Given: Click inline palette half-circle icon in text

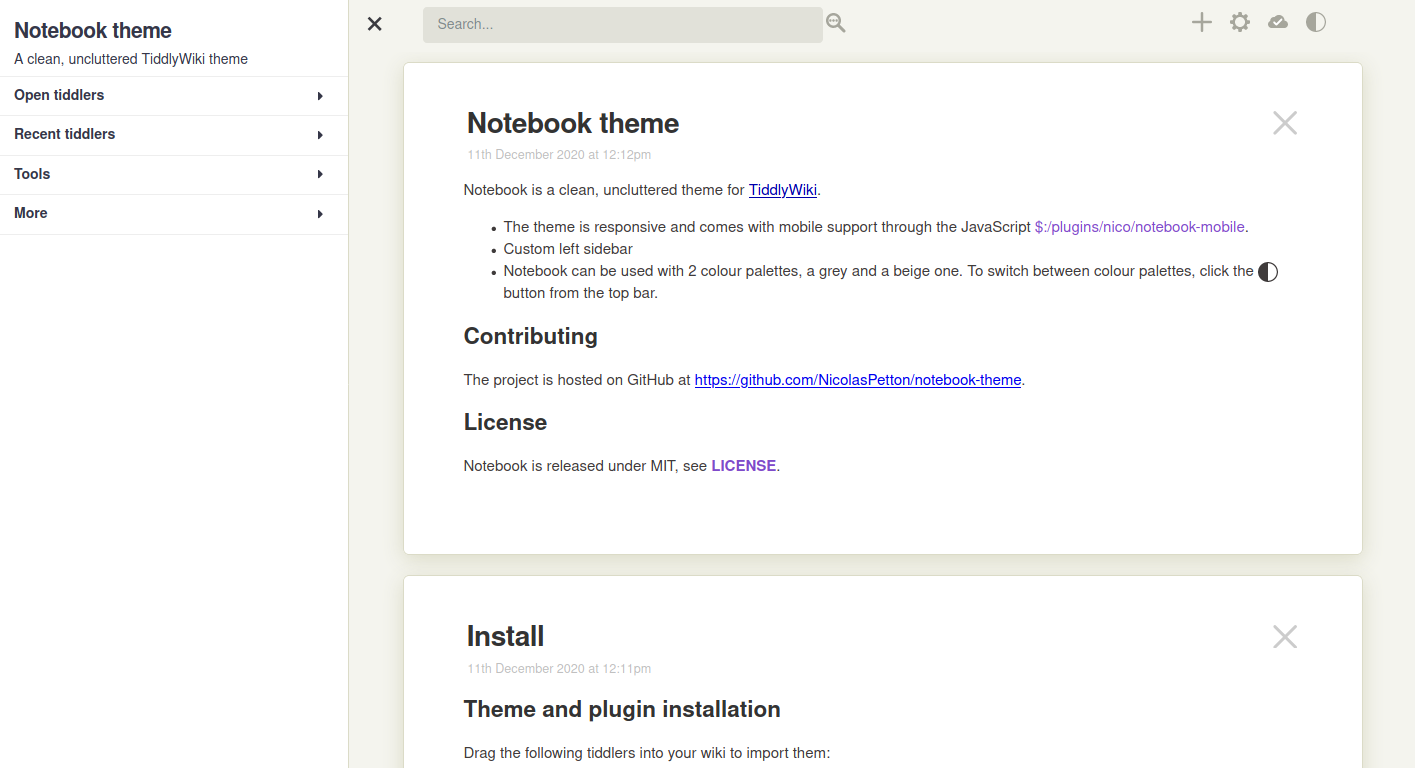Looking at the screenshot, I should coord(1268,272).
